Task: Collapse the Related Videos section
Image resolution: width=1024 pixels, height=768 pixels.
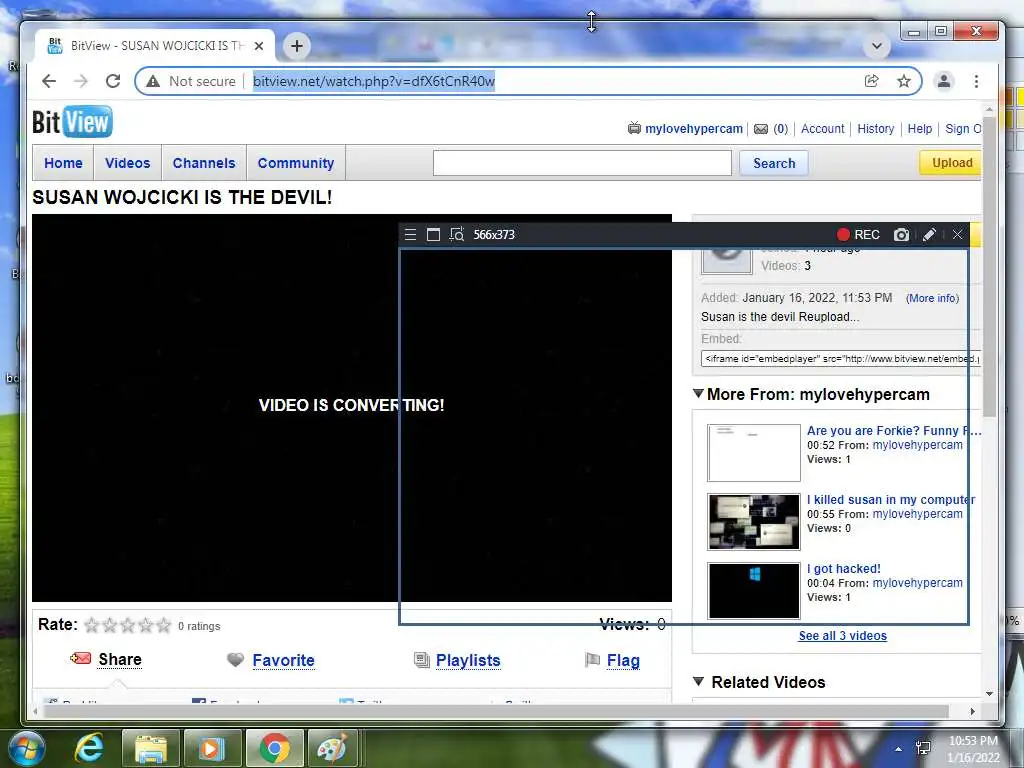Action: (698, 681)
